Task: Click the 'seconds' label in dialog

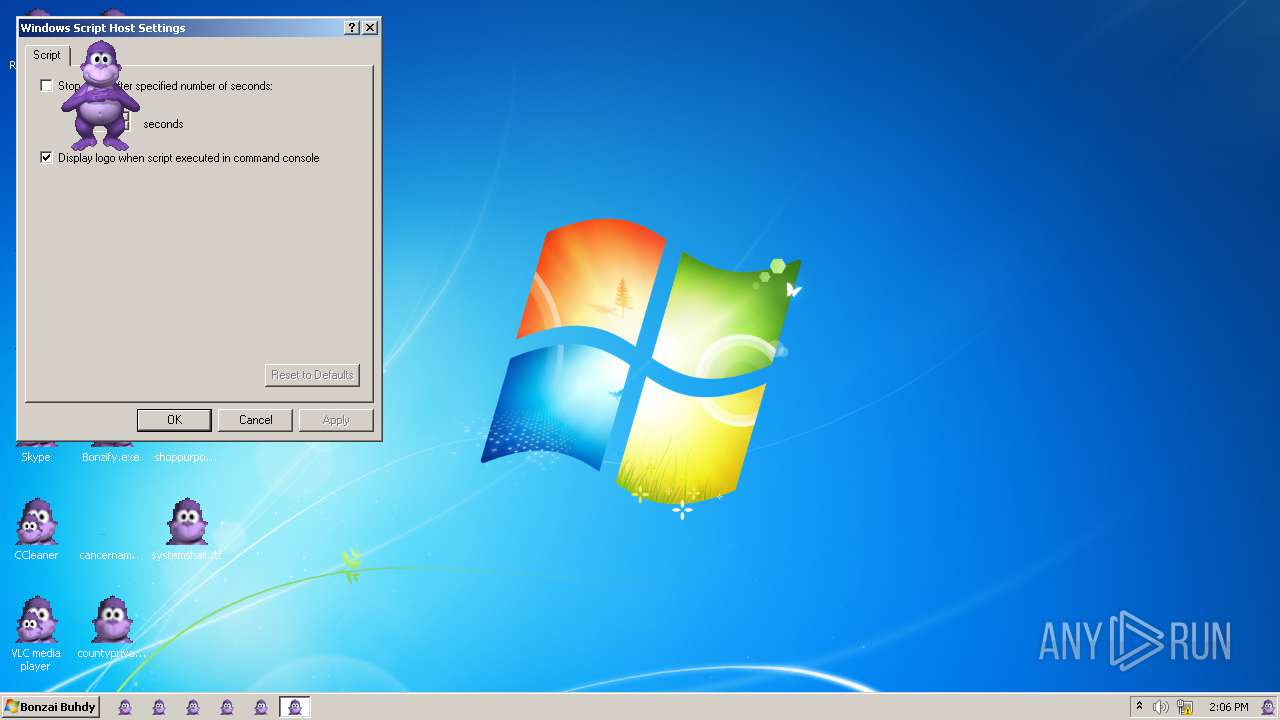Action: [163, 124]
